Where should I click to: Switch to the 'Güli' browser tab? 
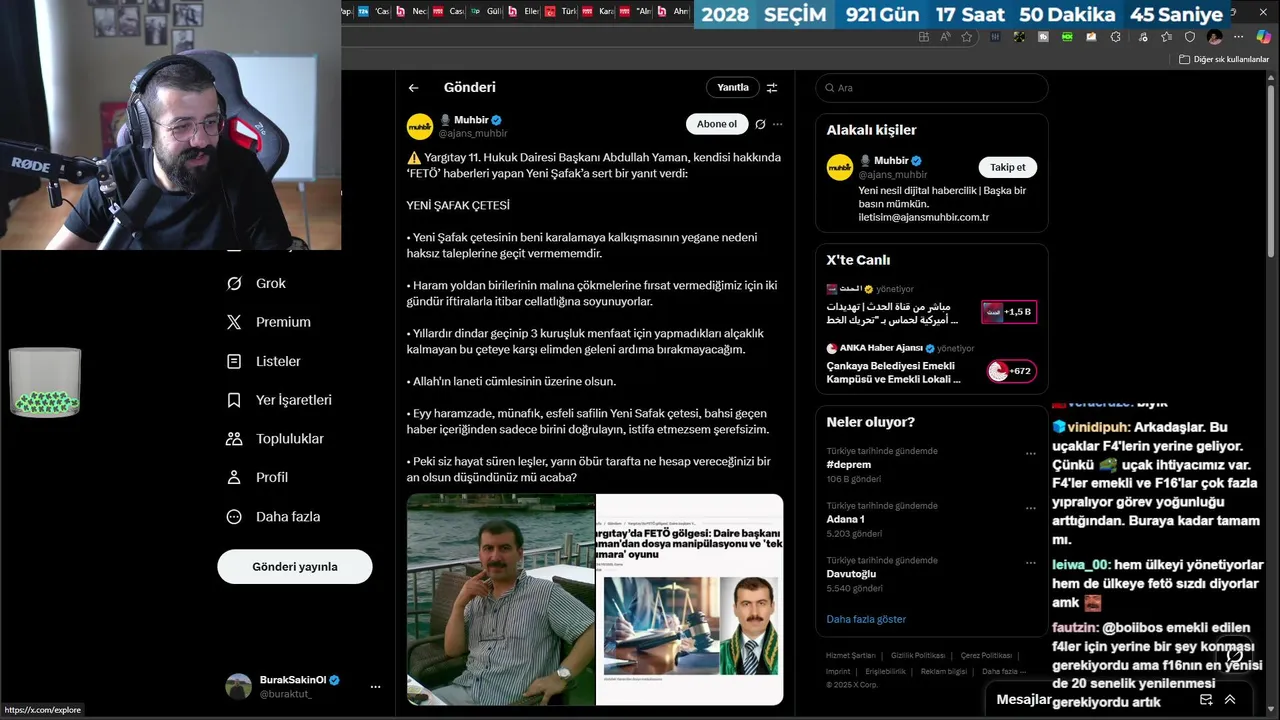coord(487,12)
